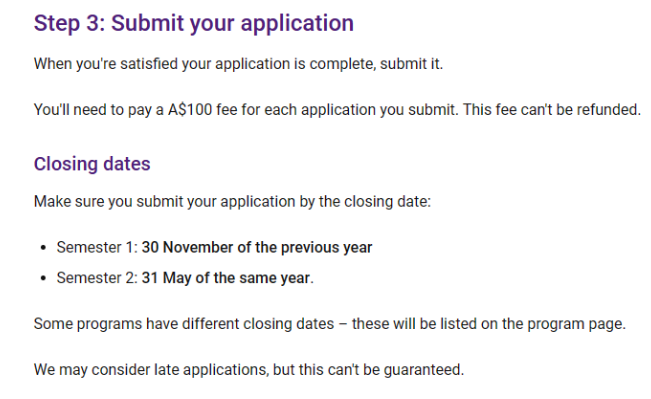Click the bullet point before Semester 2
Viewport: 651px width, 399px height.
tap(44, 278)
